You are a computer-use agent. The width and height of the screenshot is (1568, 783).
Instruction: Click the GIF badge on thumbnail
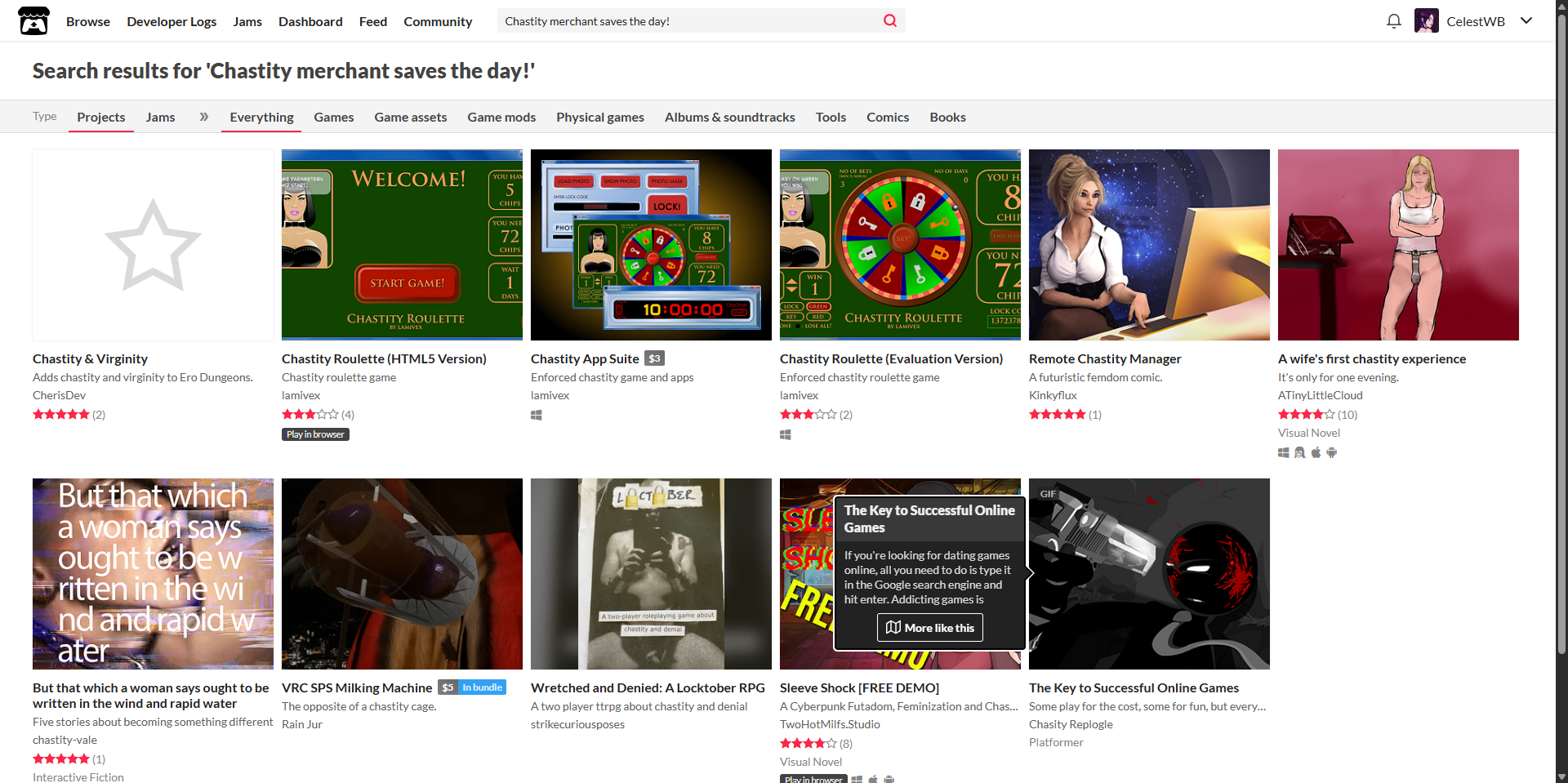click(1048, 494)
